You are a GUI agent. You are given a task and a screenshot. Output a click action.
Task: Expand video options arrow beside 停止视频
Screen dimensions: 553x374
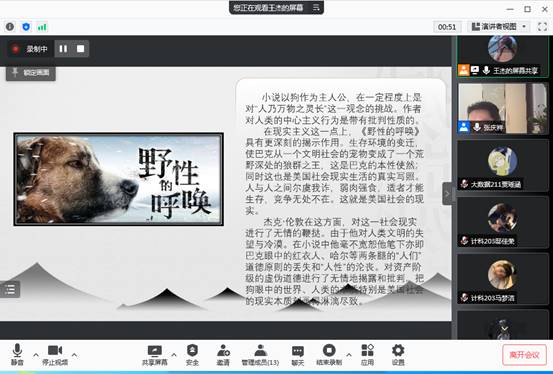(x=74, y=355)
